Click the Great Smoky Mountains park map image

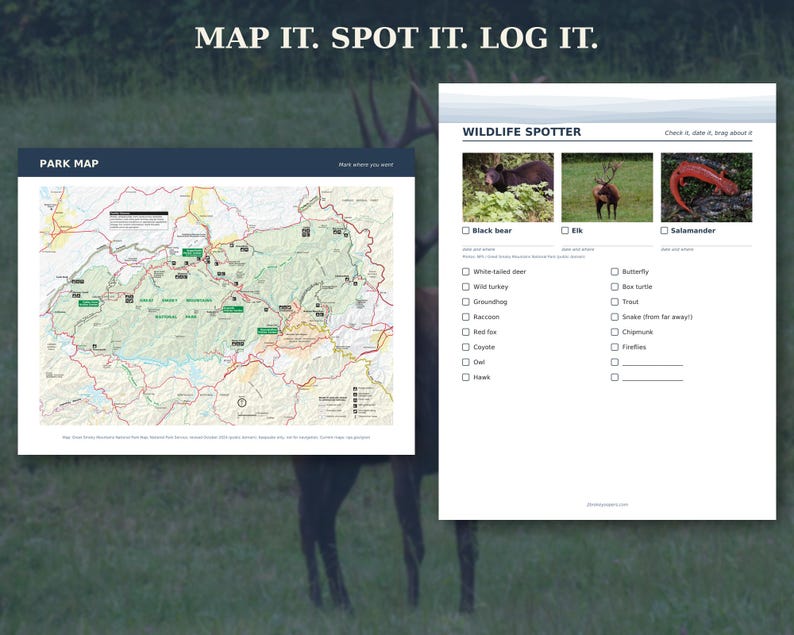tap(216, 306)
